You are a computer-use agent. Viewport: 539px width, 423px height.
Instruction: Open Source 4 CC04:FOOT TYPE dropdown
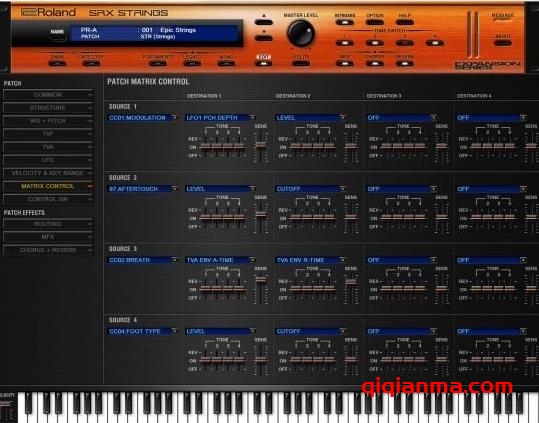[143, 331]
